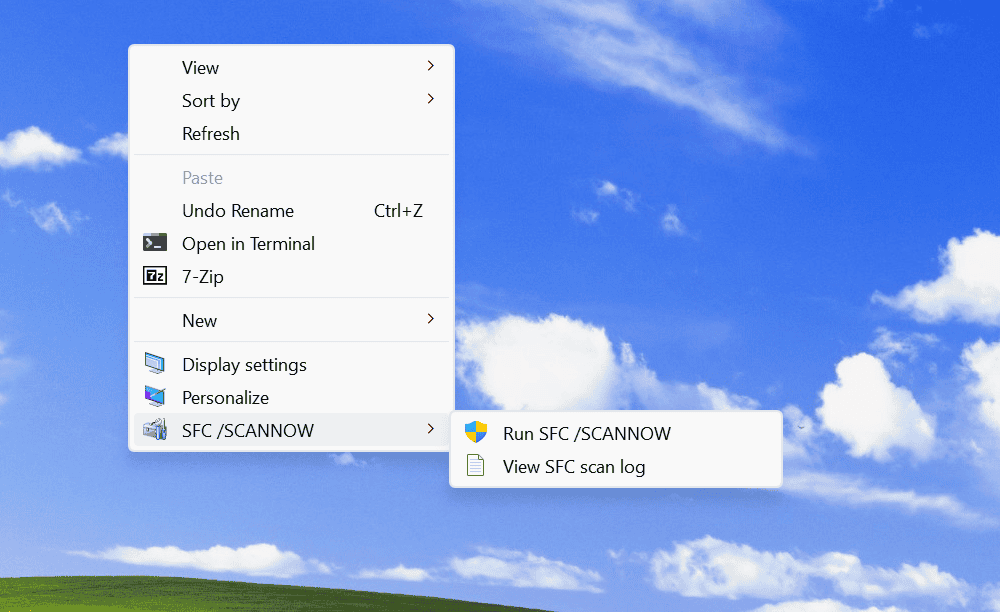Choose the Personalize option
This screenshot has width=1000, height=612.
(x=291, y=397)
